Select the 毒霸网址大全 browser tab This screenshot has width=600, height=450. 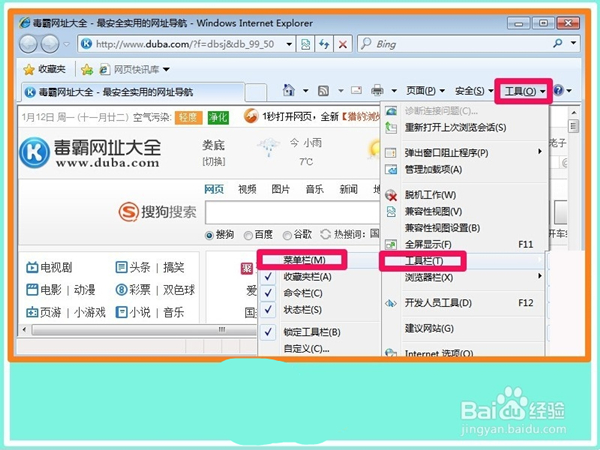tap(132, 92)
